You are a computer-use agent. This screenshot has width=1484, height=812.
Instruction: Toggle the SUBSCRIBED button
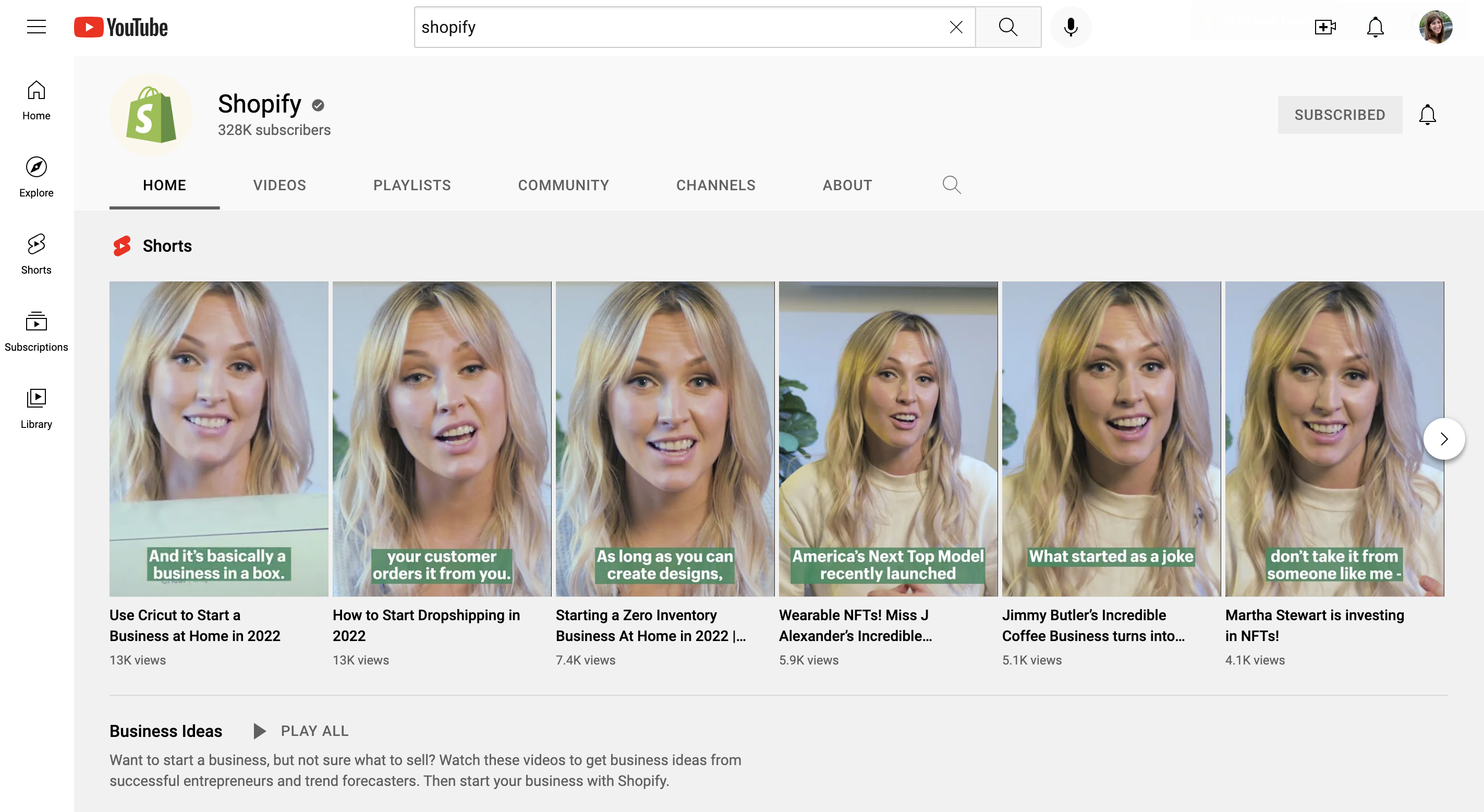pos(1340,115)
